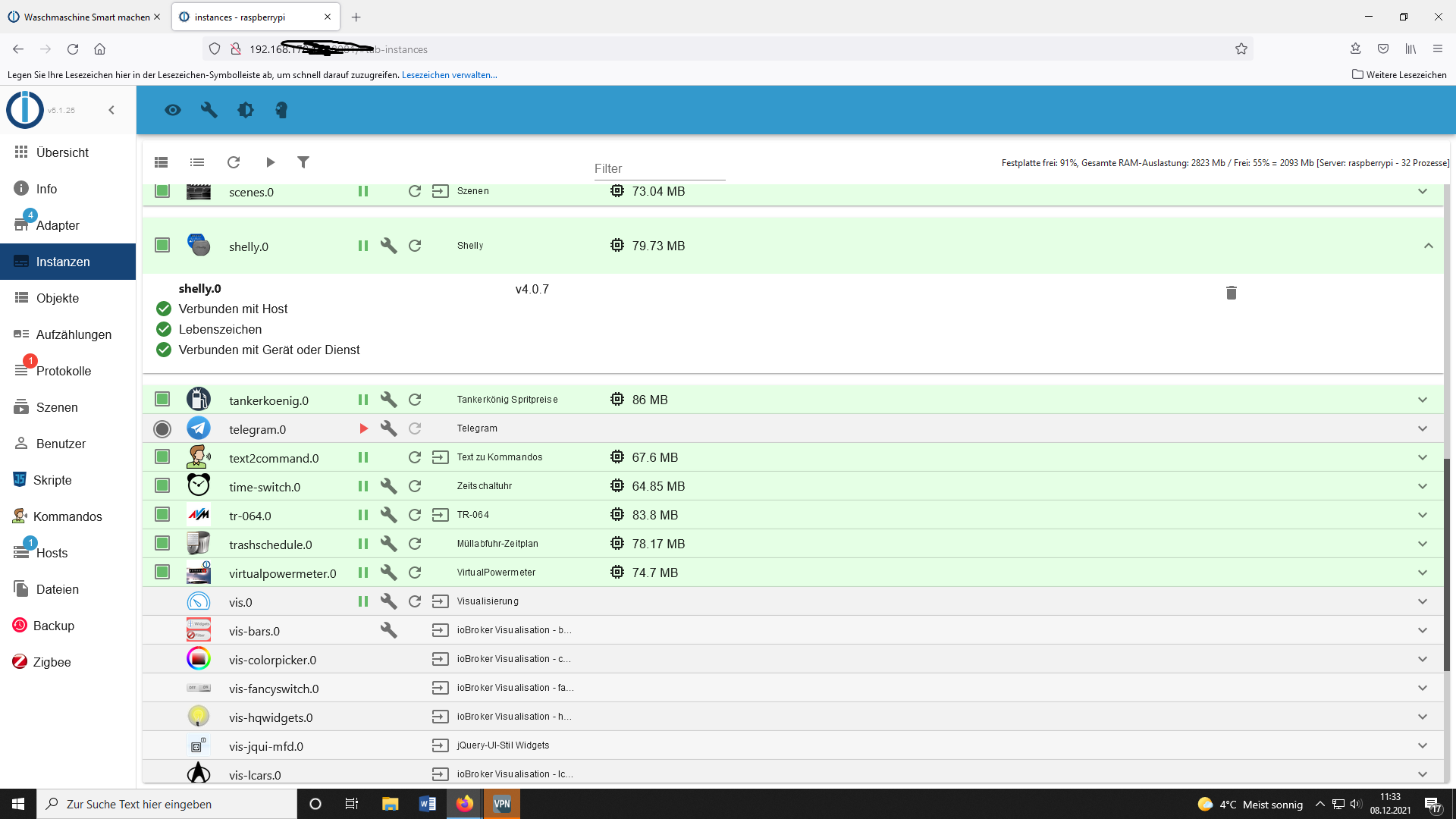Toggle telegram.0 stopped status indicator
The width and height of the screenshot is (1456, 819).
(162, 428)
